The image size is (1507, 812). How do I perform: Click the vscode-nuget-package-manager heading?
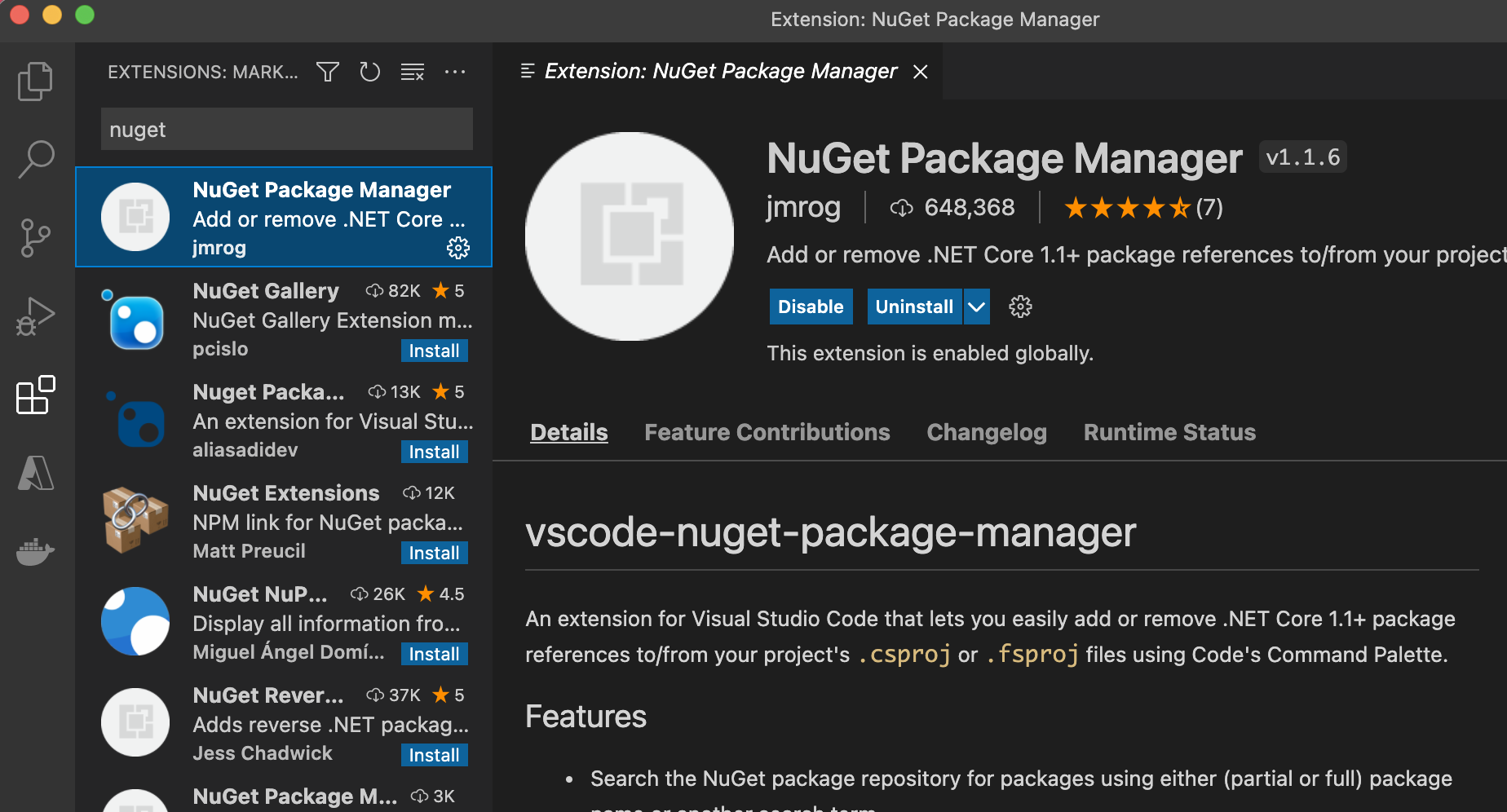[830, 533]
